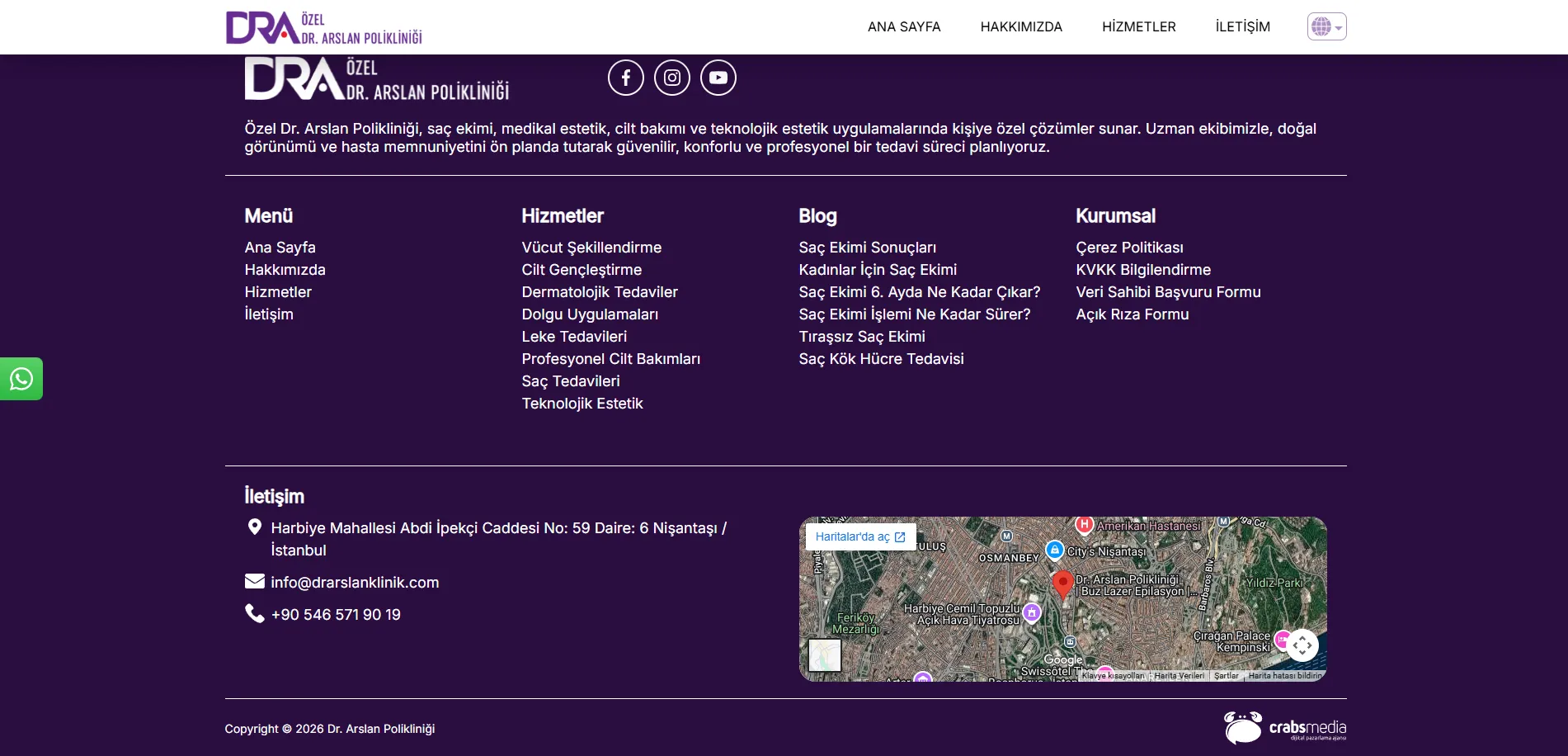Screen dimensions: 1568x756
Task: Open the Saç Tedavileri service link
Action: [x=571, y=381]
